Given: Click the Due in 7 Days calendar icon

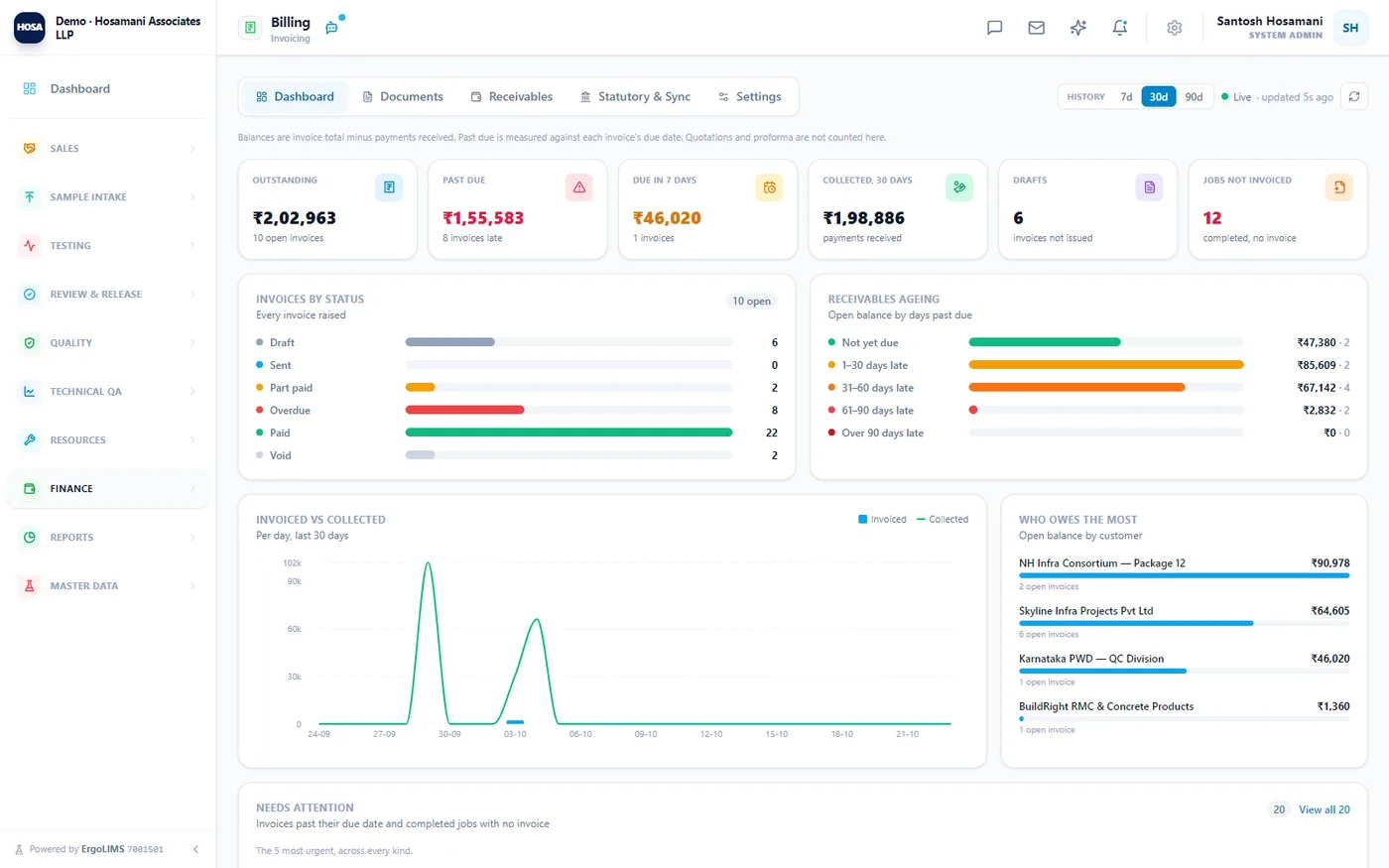Looking at the screenshot, I should pyautogui.click(x=769, y=187).
